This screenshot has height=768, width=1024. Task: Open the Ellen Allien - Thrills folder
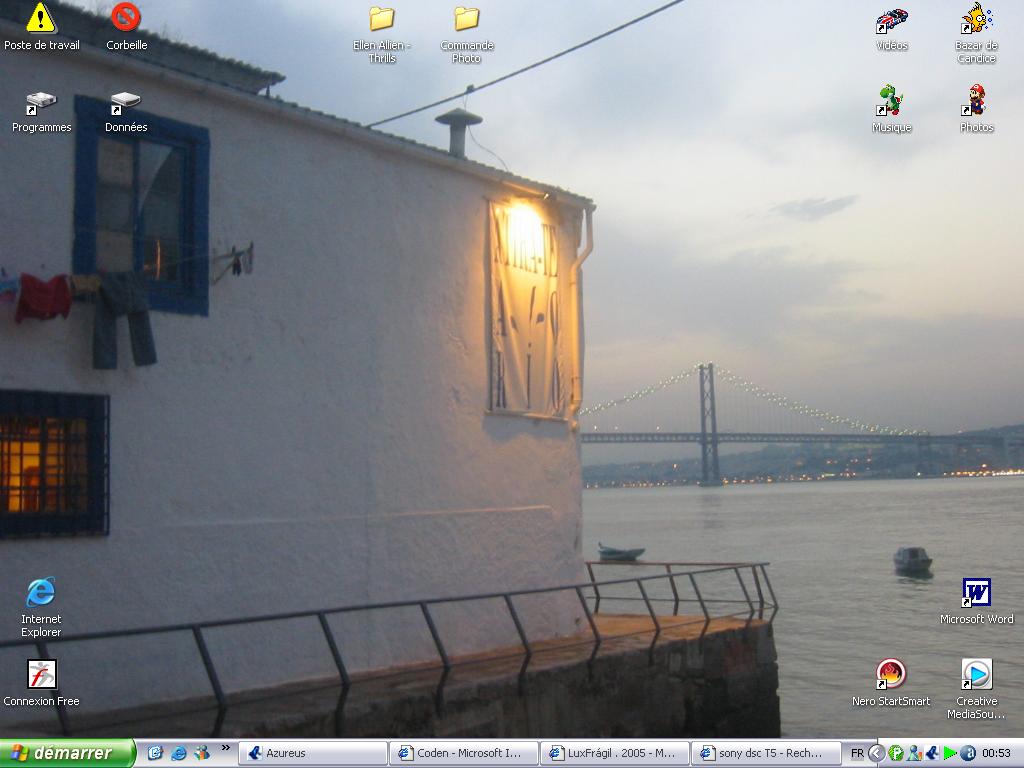[381, 19]
